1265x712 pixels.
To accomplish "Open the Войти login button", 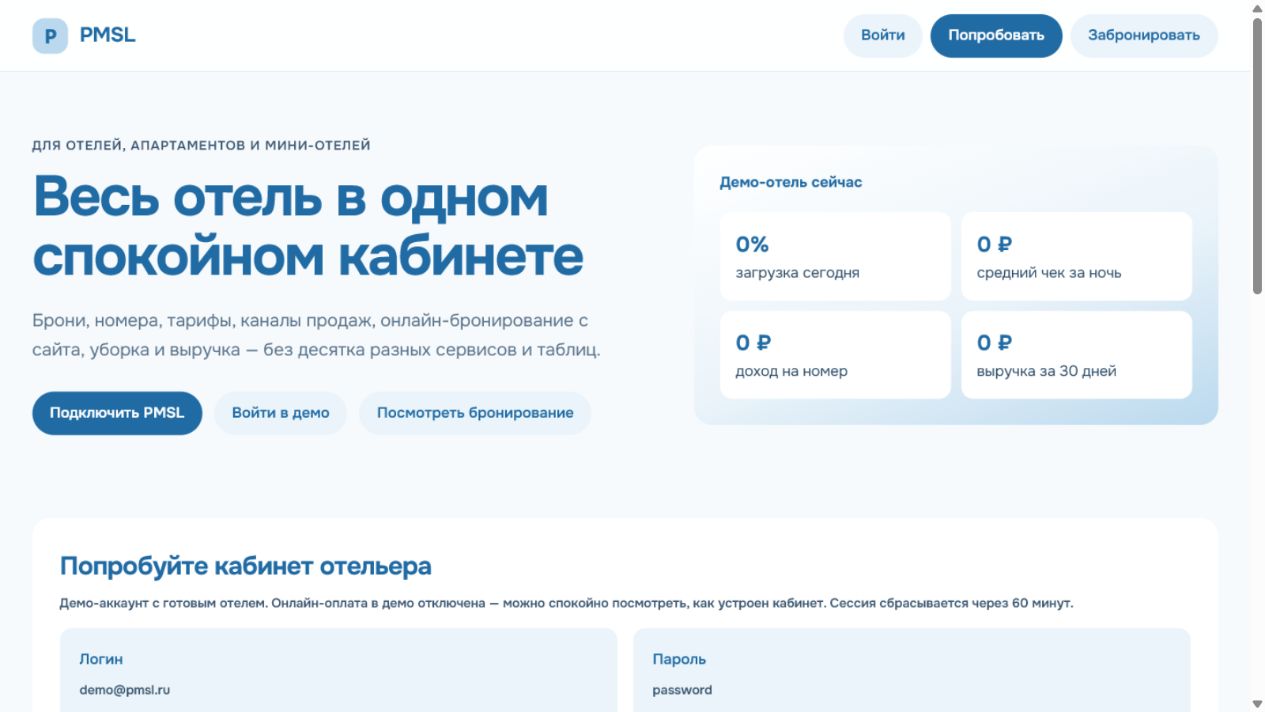I will 883,36.
